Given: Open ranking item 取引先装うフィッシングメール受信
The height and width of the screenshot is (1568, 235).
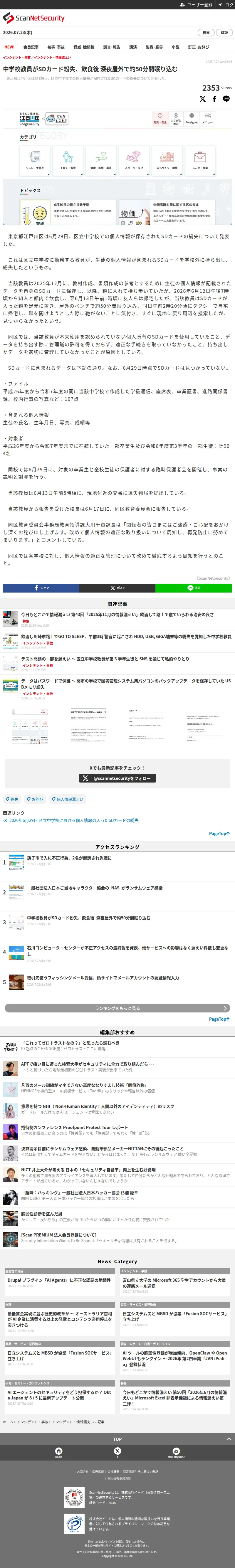Looking at the screenshot, I should point(103,978).
